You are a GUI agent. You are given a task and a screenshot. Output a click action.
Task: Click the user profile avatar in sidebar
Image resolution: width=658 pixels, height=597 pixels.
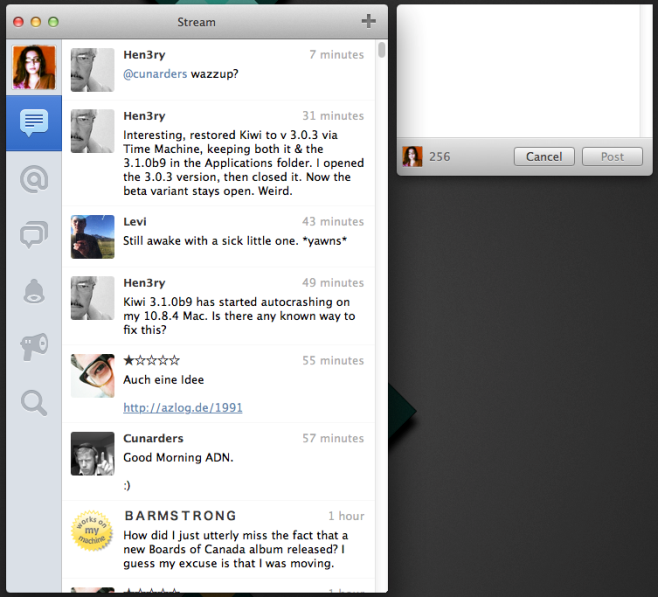[x=34, y=67]
